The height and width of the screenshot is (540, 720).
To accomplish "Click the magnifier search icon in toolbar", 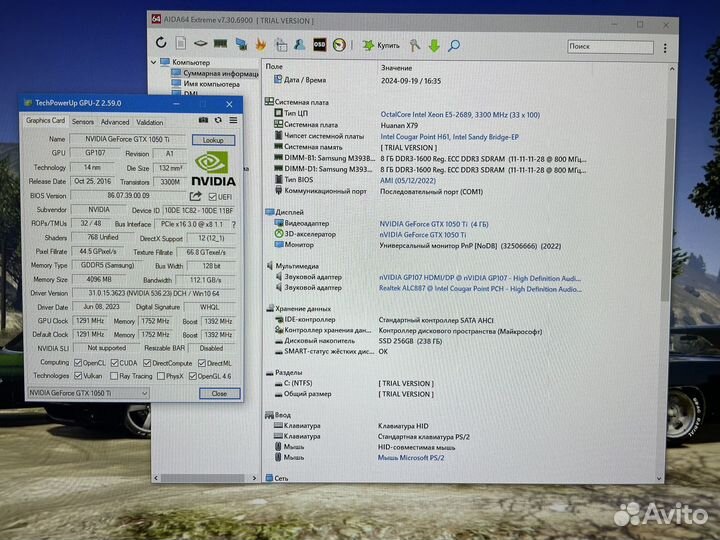I will 454,45.
